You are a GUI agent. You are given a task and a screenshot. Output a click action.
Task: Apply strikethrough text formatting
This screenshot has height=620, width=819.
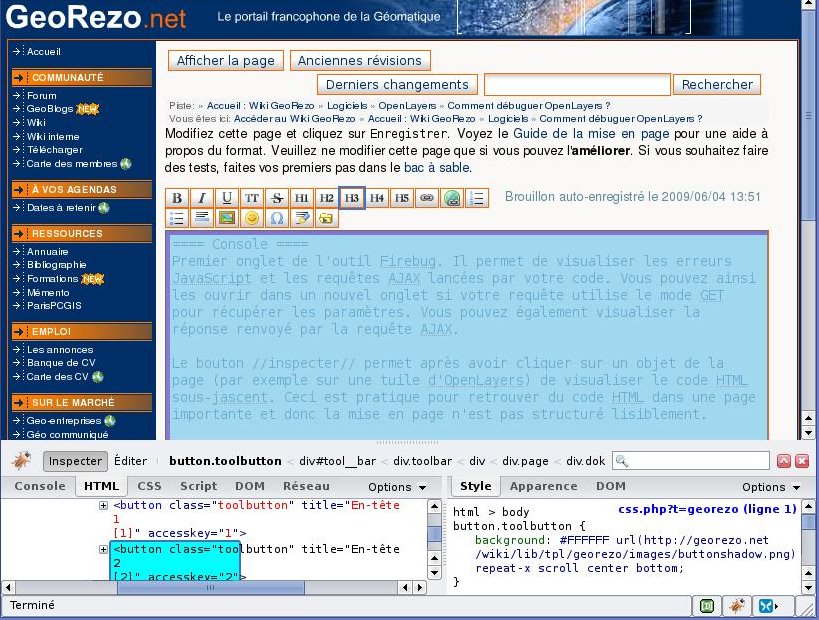click(277, 198)
